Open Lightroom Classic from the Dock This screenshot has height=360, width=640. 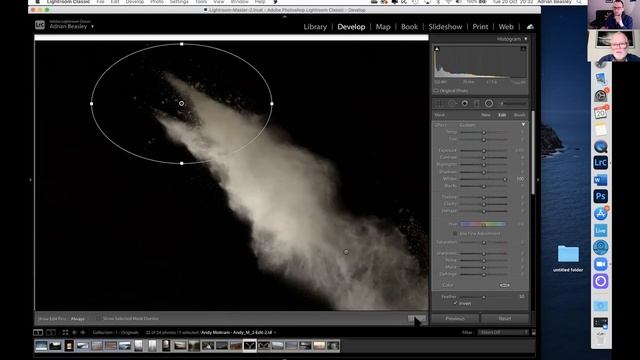tap(600, 162)
